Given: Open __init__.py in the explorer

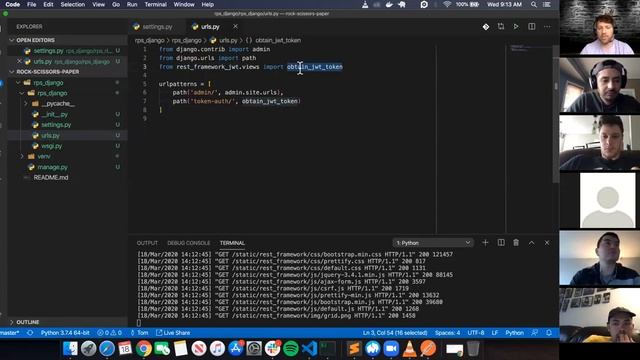Looking at the screenshot, I should click(54, 114).
